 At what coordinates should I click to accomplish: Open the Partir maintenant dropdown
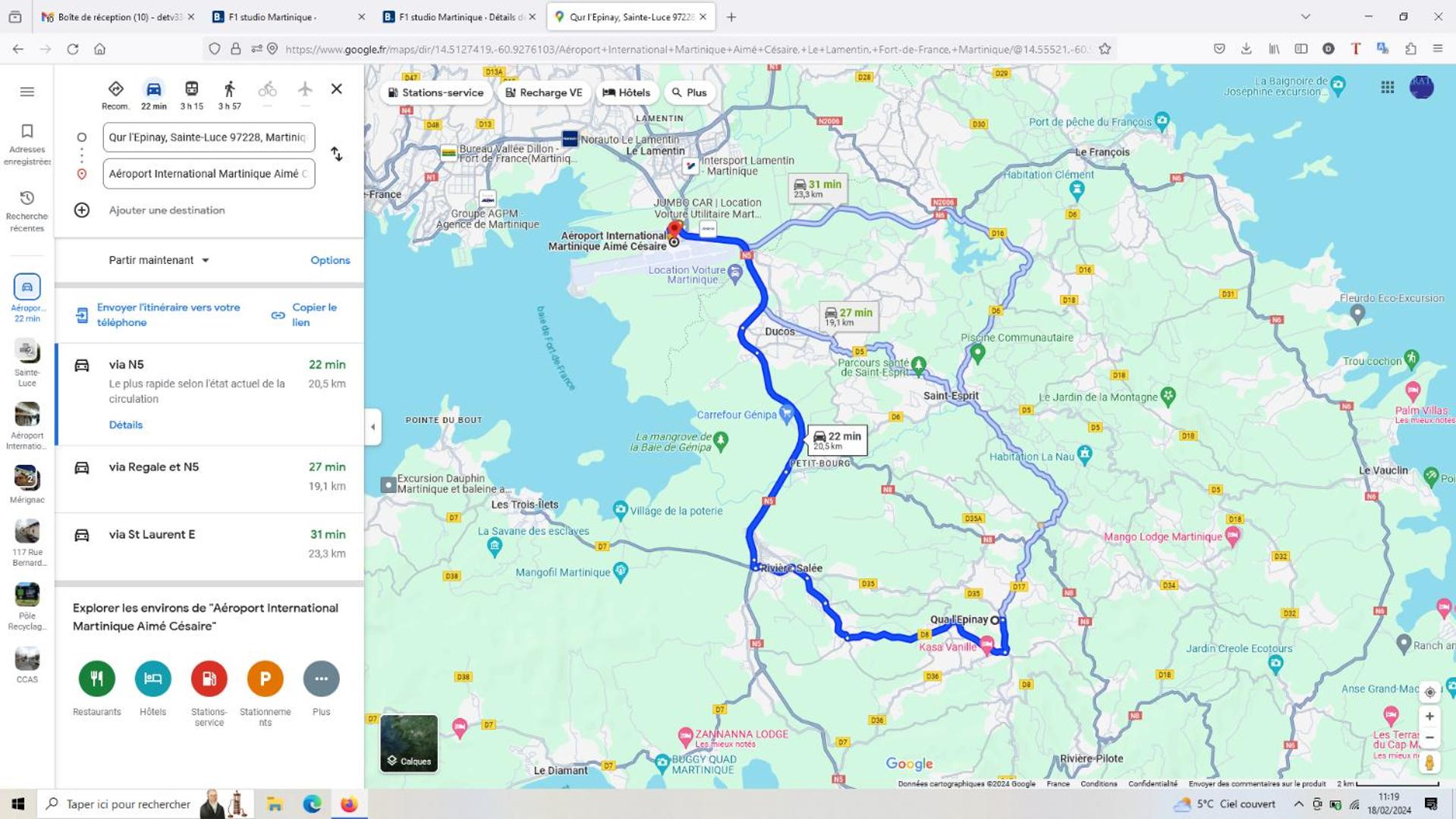[159, 260]
